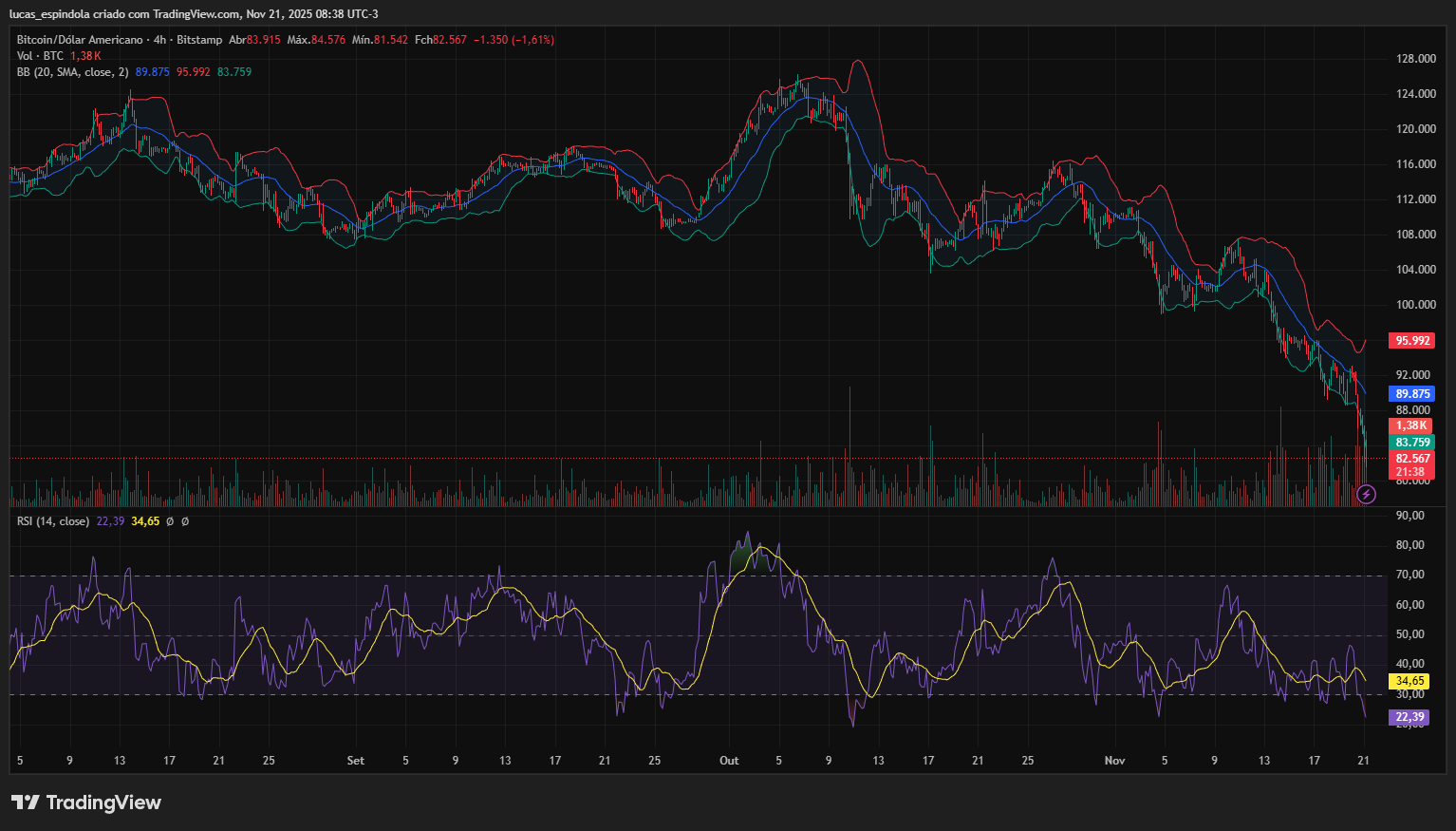Image resolution: width=1456 pixels, height=831 pixels.
Task: Click the Set month label on time axis
Action: (x=355, y=761)
